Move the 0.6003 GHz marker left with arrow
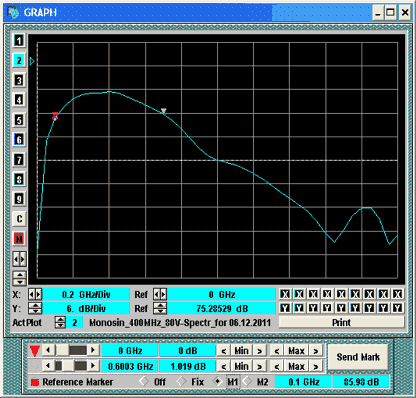416x398 pixels. point(48,366)
